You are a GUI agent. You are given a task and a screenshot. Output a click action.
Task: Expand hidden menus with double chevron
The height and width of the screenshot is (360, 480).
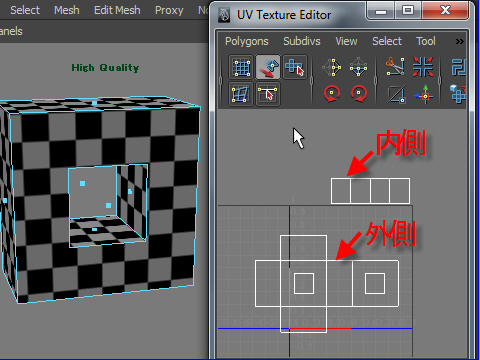[460, 41]
